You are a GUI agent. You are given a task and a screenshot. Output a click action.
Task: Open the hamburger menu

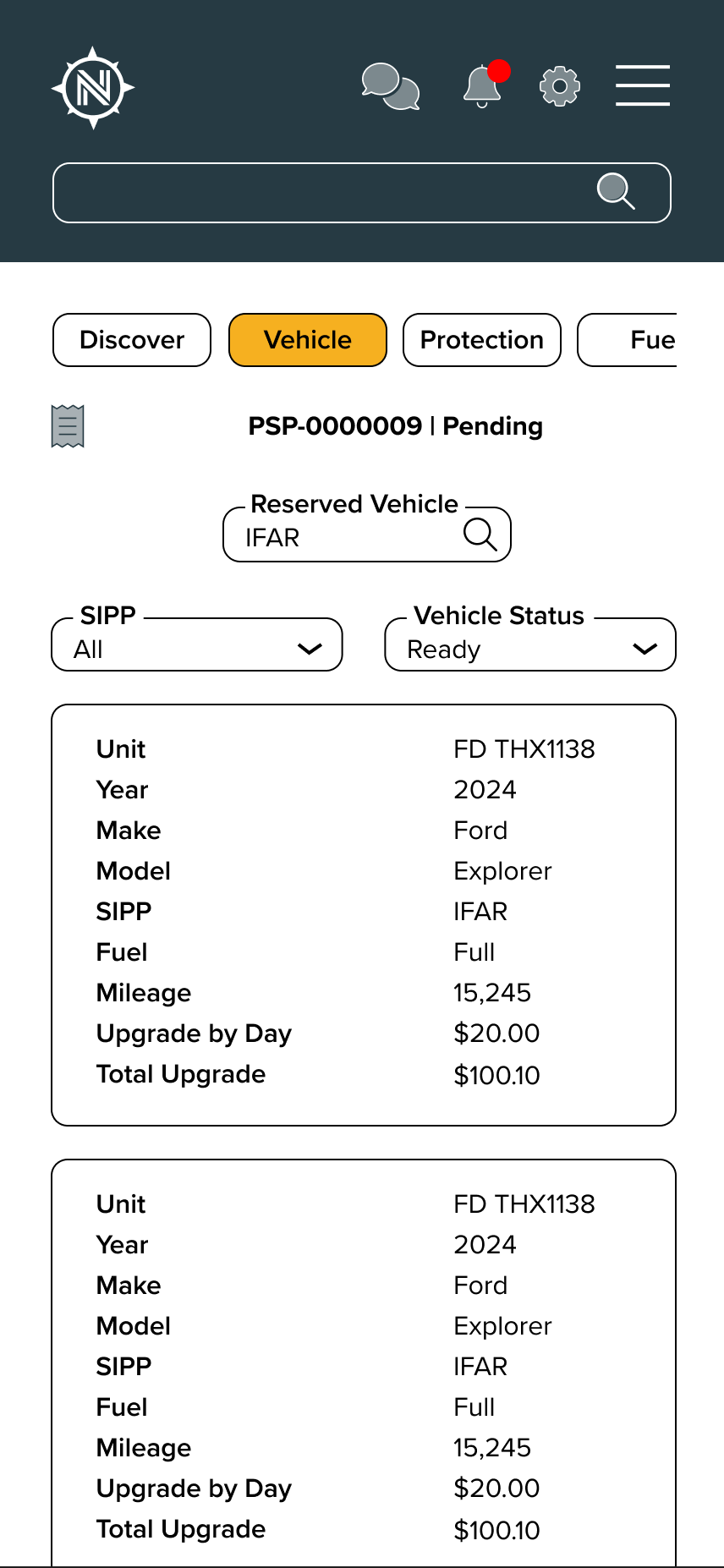pyautogui.click(x=643, y=86)
